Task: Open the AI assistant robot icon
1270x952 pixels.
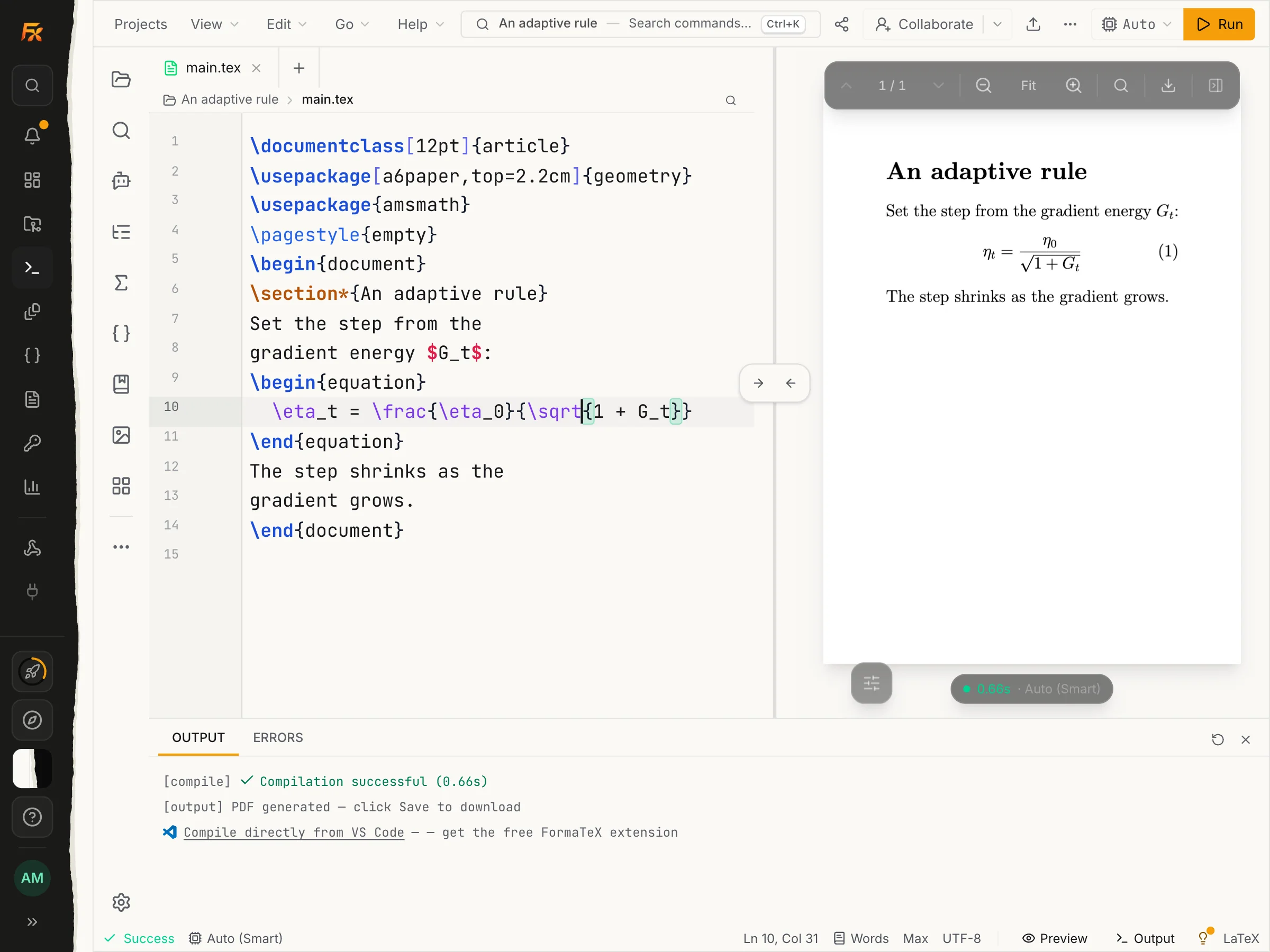Action: [x=121, y=181]
